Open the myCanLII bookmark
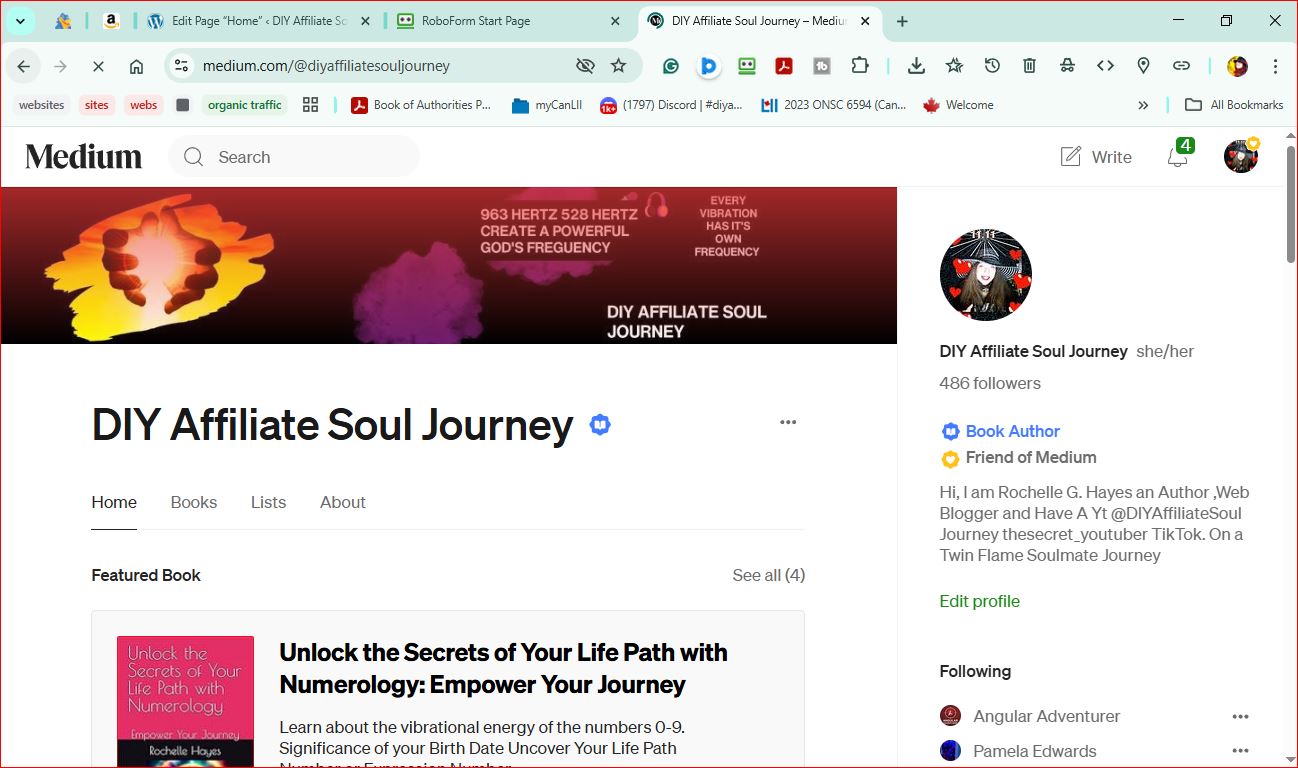The image size is (1298, 768). click(547, 105)
